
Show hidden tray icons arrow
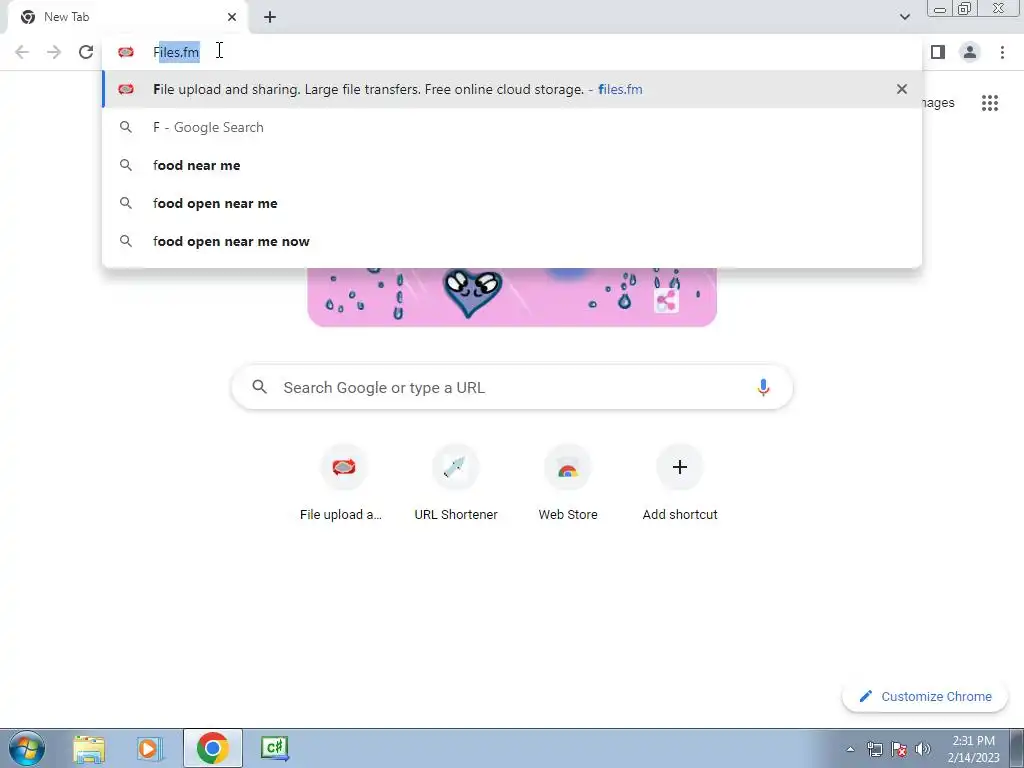click(x=850, y=749)
